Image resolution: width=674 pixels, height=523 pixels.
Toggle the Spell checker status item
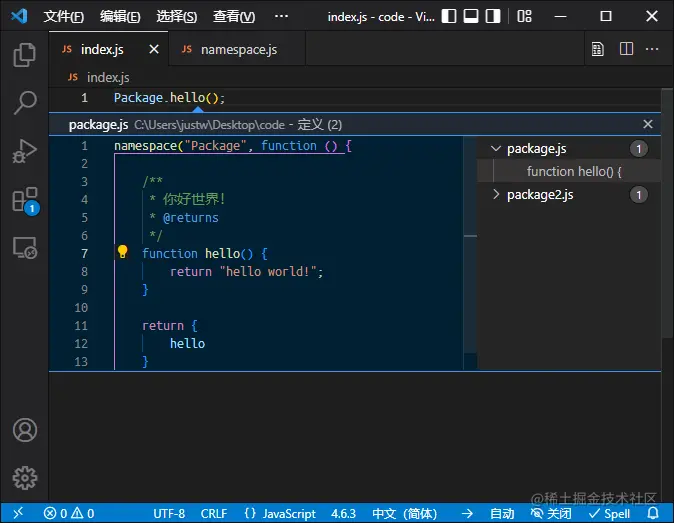[609, 514]
